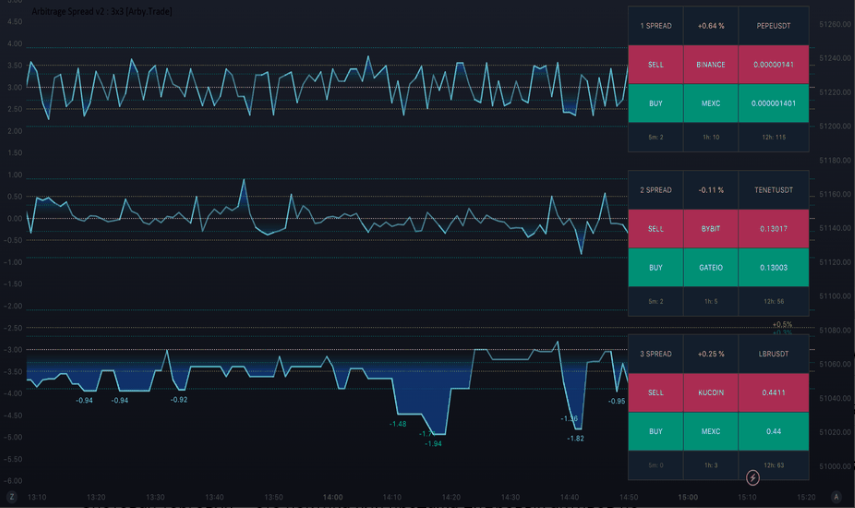Click the 51200.00 price scale label
The height and width of the screenshot is (508, 855).
click(x=835, y=126)
